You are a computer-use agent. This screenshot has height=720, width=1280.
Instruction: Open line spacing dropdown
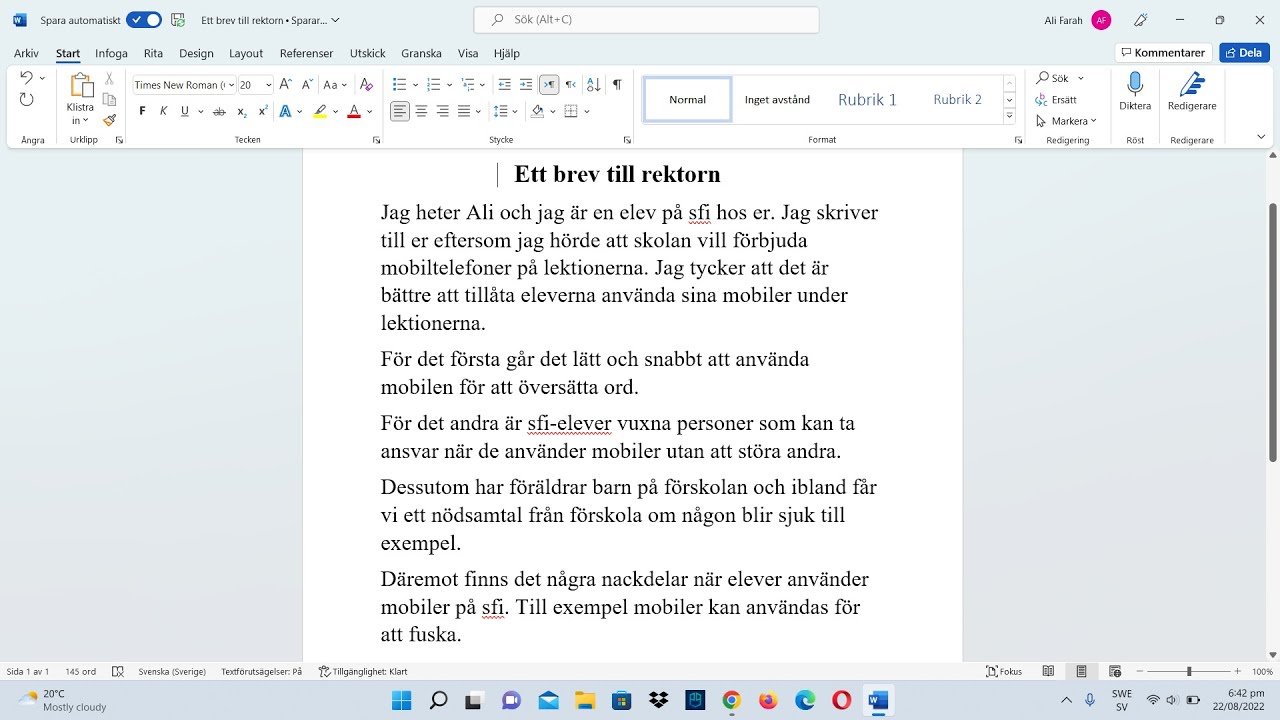tap(505, 111)
